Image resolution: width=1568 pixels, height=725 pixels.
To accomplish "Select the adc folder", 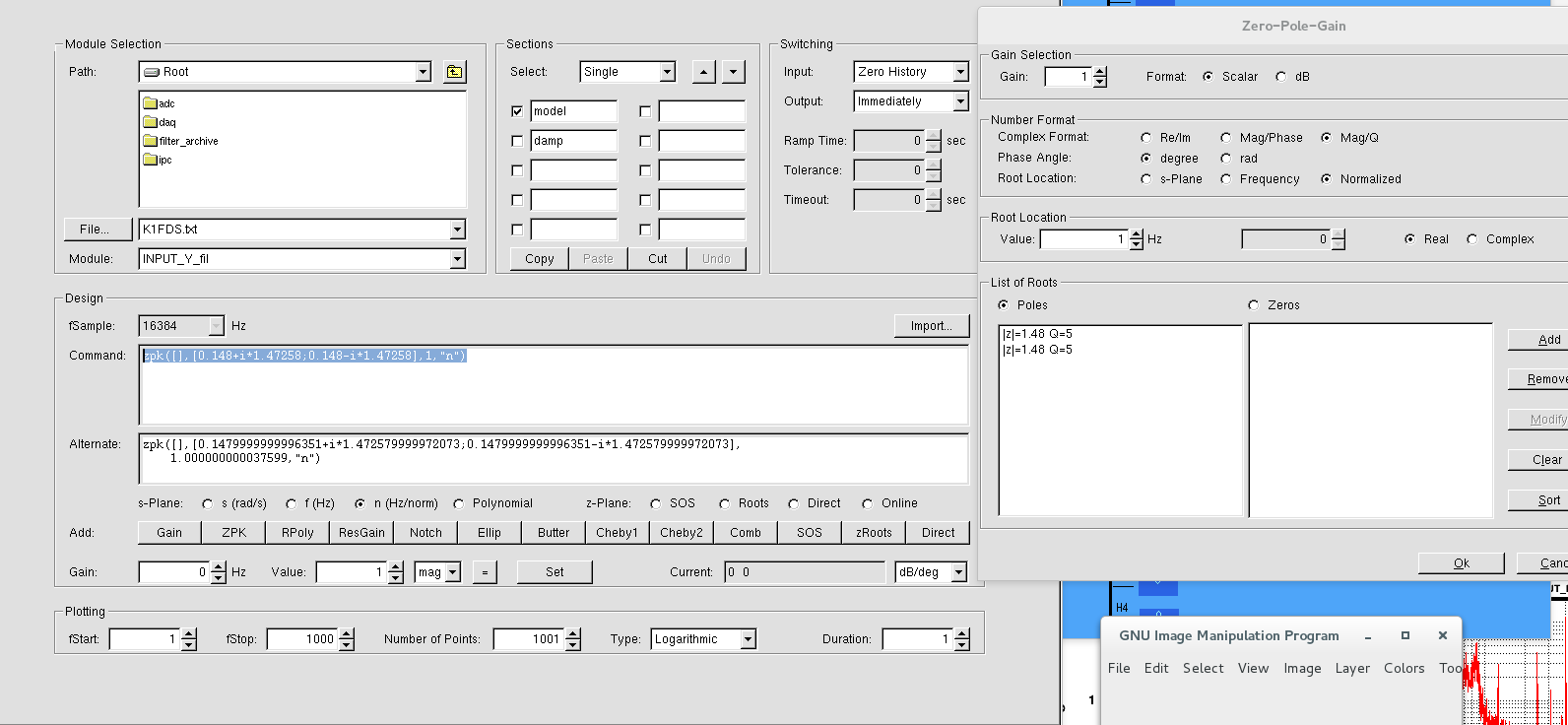I will tap(159, 103).
